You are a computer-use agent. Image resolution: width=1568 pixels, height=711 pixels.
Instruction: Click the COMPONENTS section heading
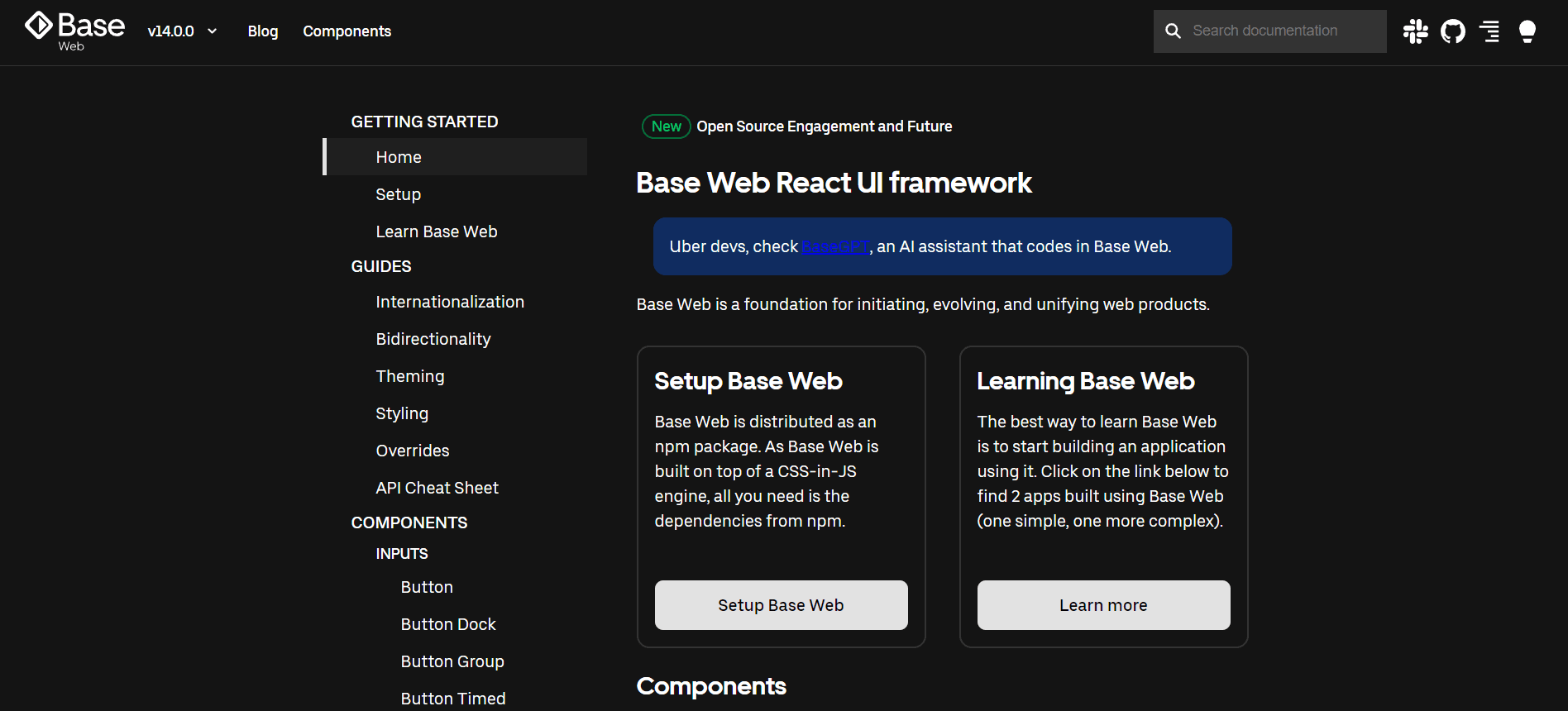[409, 523]
